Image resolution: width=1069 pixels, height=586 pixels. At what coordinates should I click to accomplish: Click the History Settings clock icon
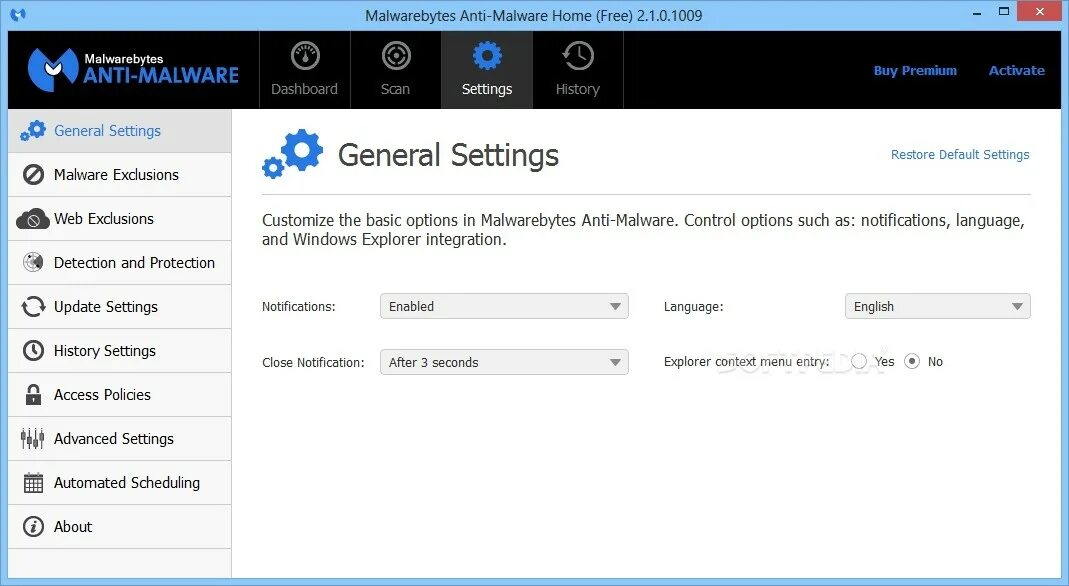coord(33,350)
